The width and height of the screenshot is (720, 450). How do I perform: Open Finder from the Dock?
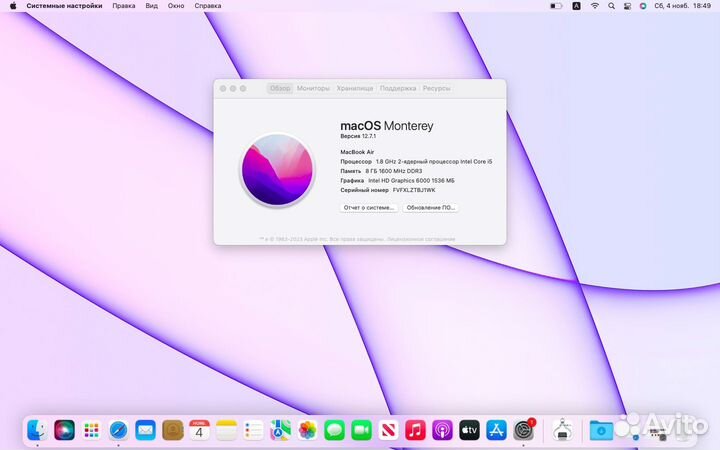point(37,430)
